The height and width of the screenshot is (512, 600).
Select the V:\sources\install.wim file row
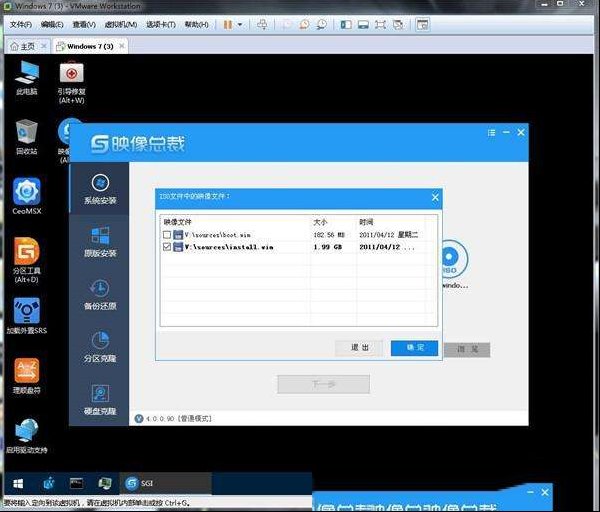pos(298,247)
